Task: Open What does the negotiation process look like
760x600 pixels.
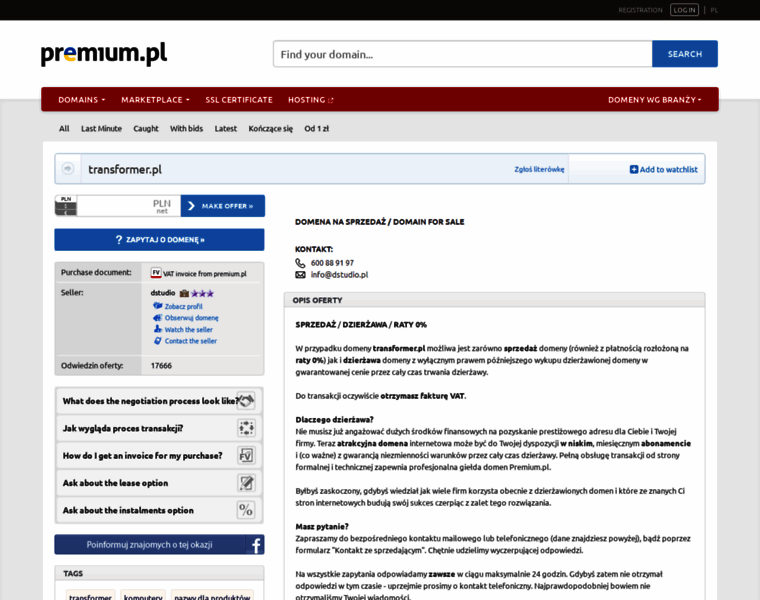Action: [x=159, y=401]
